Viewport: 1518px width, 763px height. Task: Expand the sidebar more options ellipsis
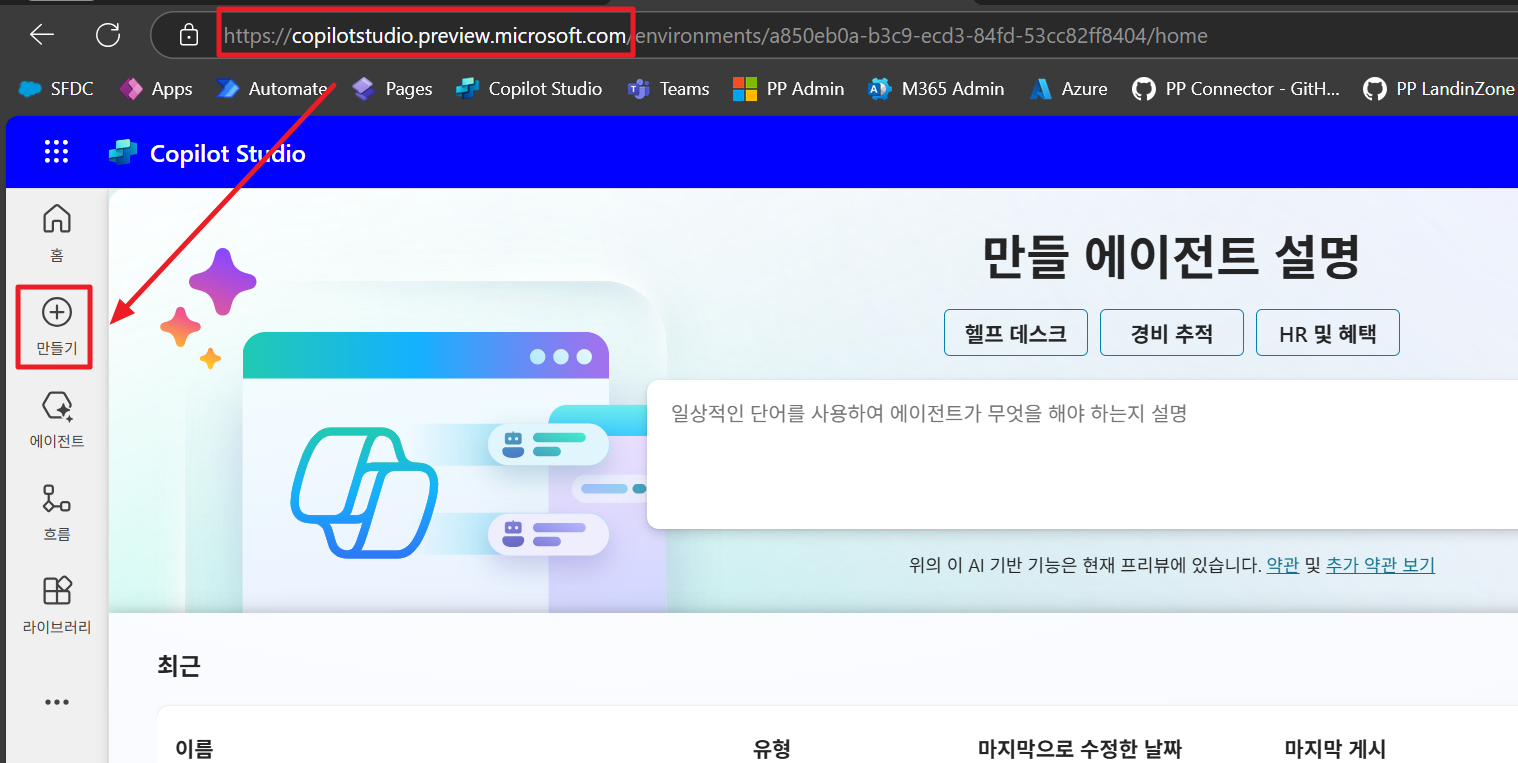point(57,702)
